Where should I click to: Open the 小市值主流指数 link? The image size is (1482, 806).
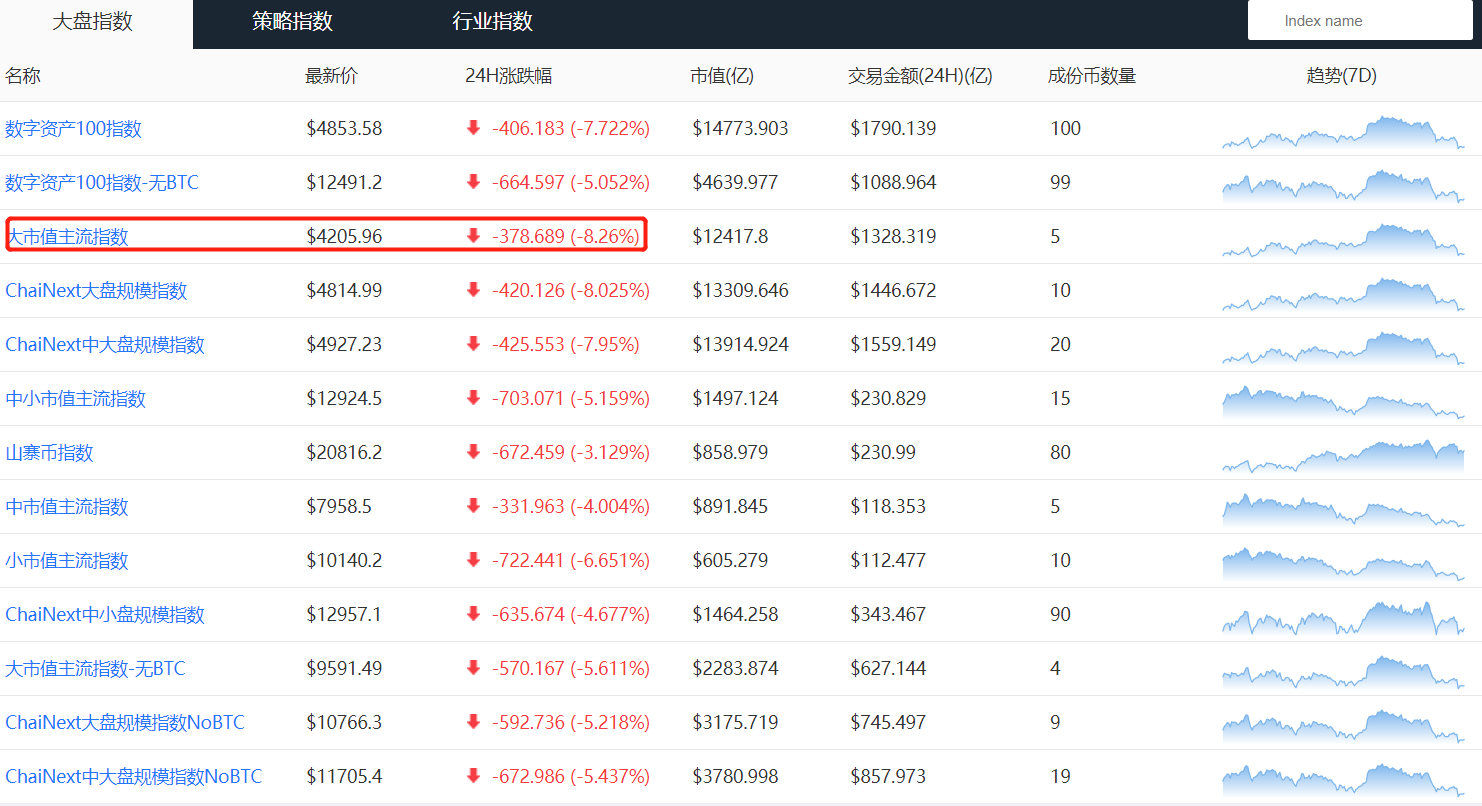point(67,560)
